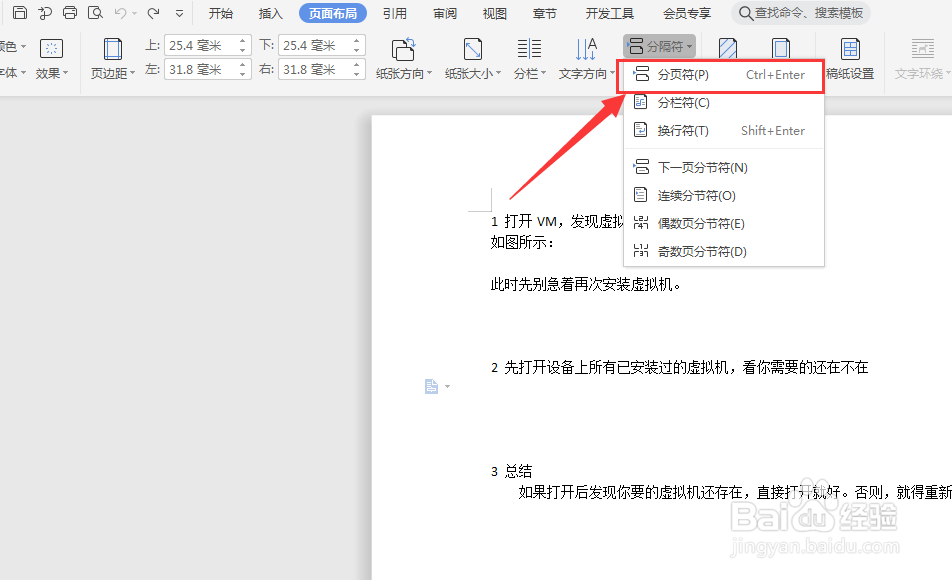Expand the quick access toolbar customize arrow

(178, 13)
